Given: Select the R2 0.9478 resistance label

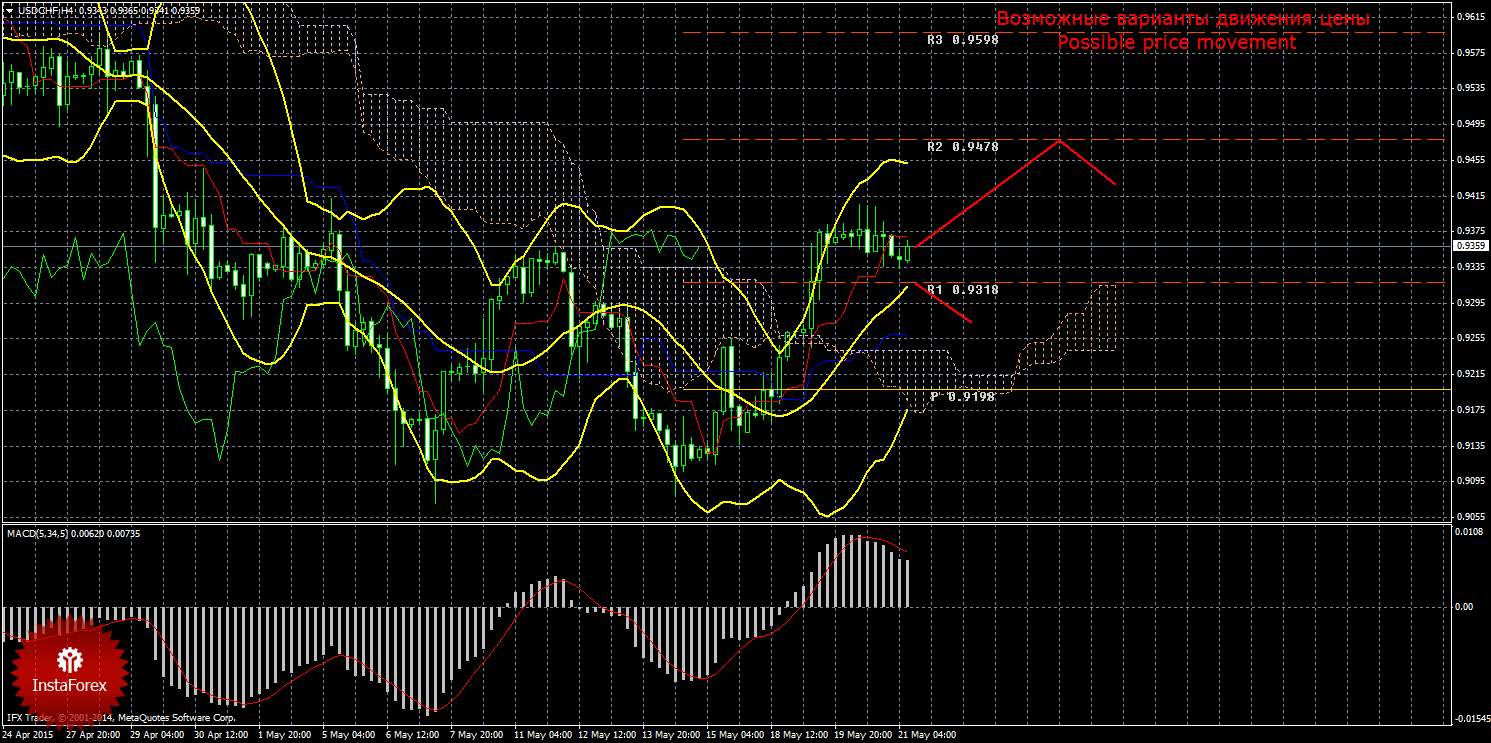Looking at the screenshot, I should pyautogui.click(x=962, y=147).
